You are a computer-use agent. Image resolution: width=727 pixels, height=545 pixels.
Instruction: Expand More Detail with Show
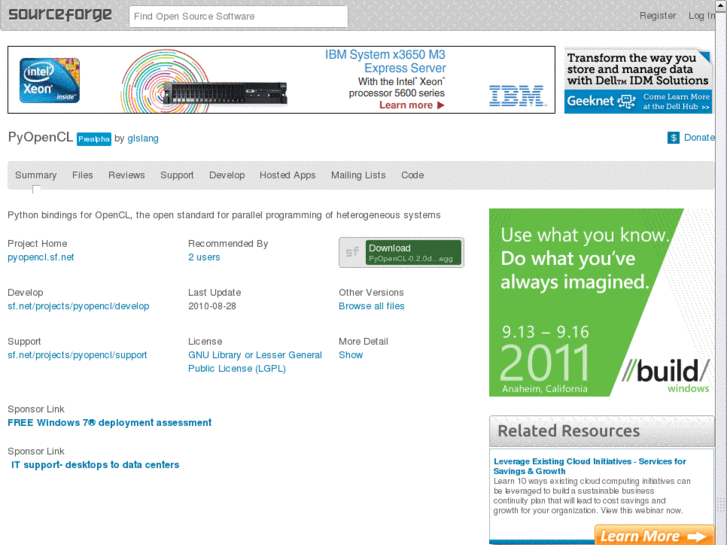pyautogui.click(x=351, y=355)
